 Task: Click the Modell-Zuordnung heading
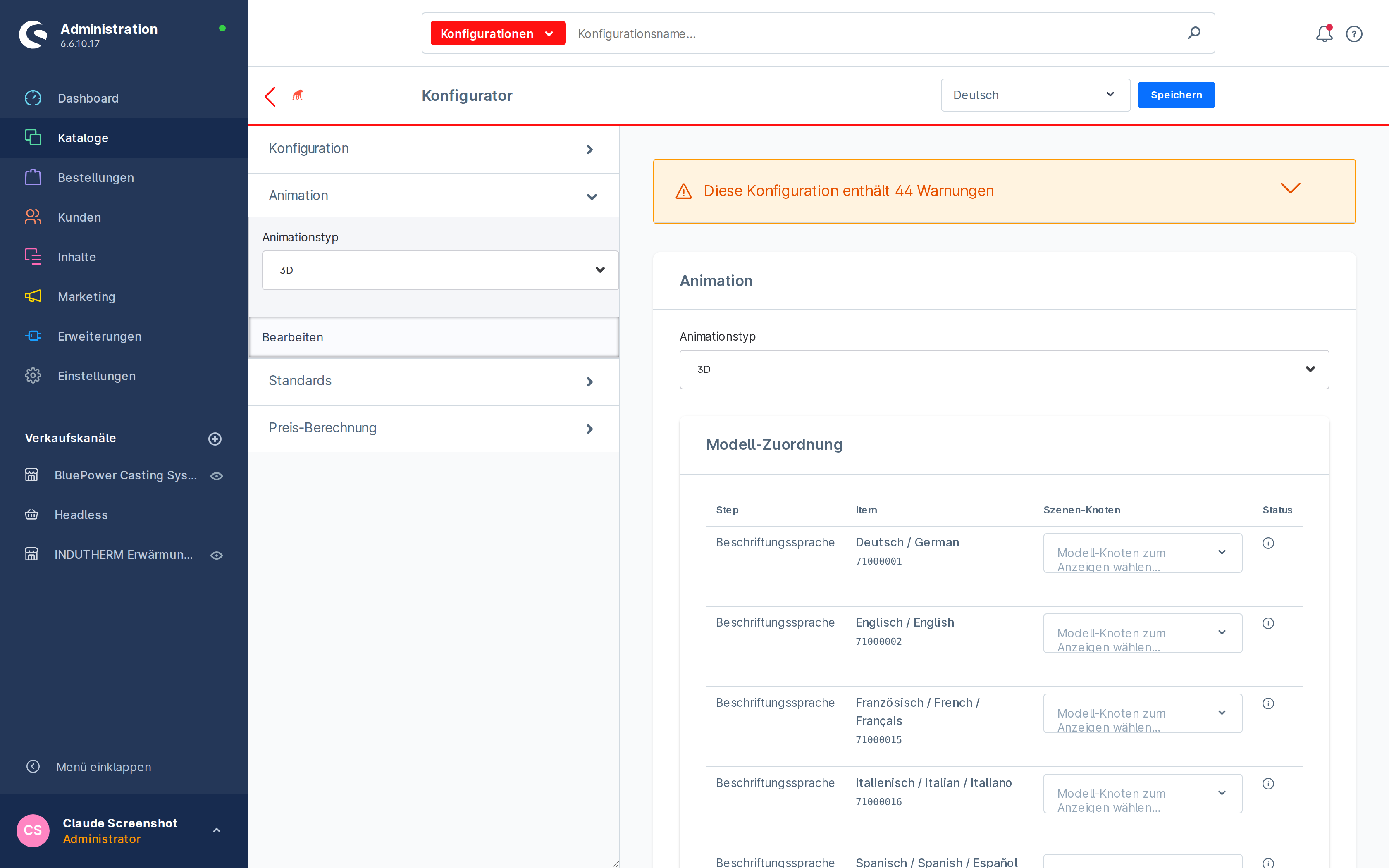click(774, 444)
